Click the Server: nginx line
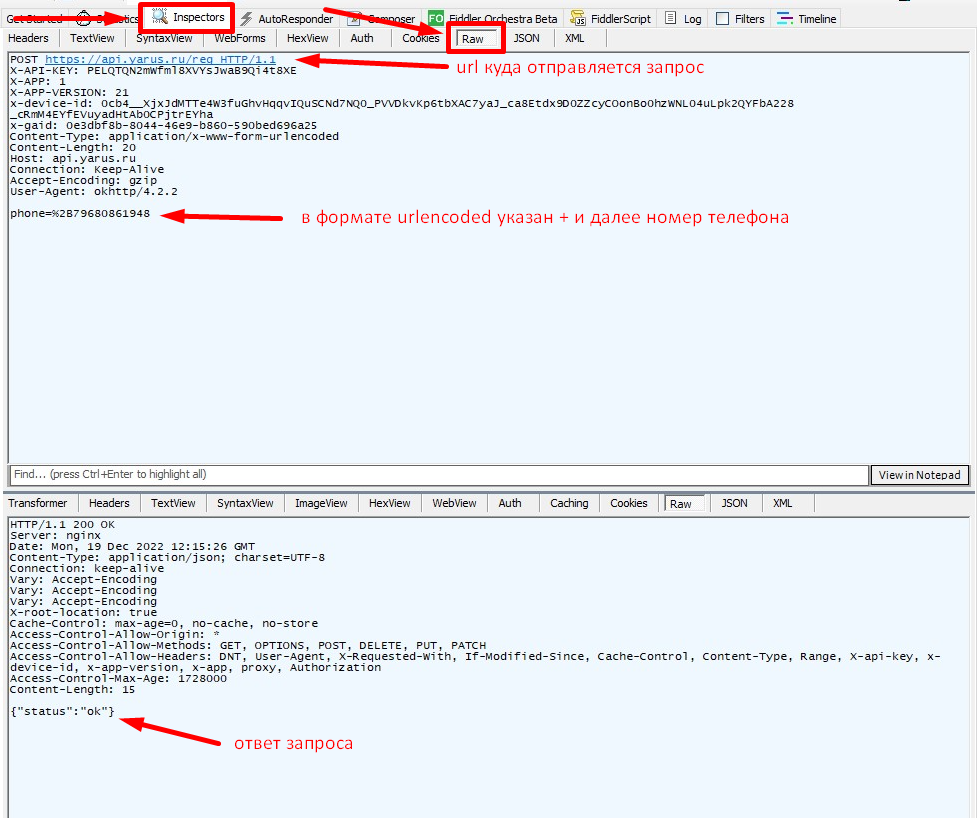Screen dimensions: 977x818 point(55,535)
